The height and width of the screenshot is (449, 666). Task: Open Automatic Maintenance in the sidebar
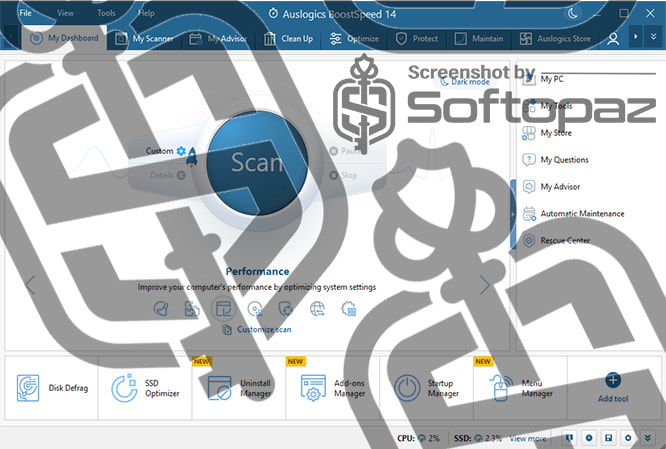(x=582, y=214)
